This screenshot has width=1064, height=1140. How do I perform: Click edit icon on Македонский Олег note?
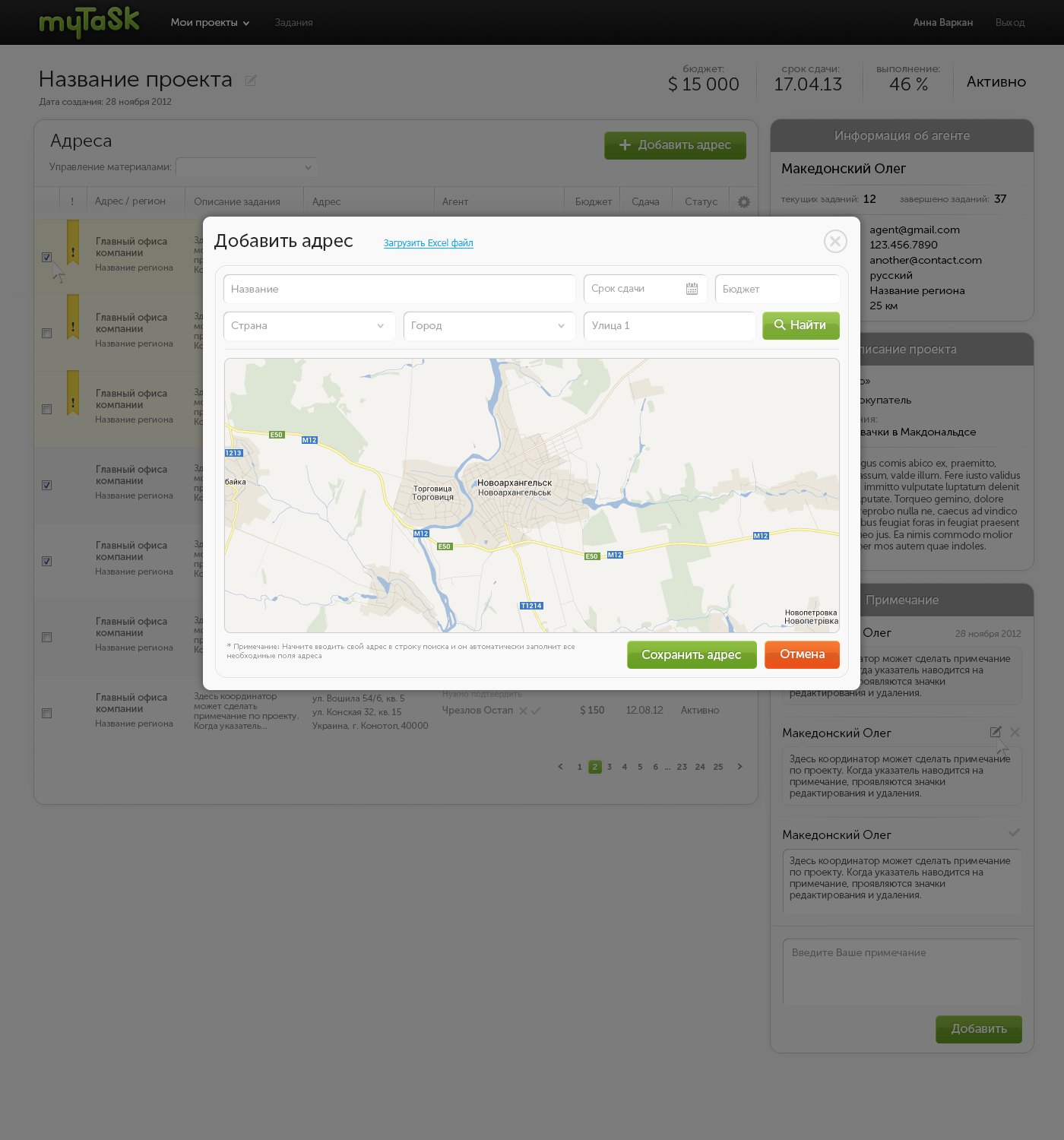[995, 732]
